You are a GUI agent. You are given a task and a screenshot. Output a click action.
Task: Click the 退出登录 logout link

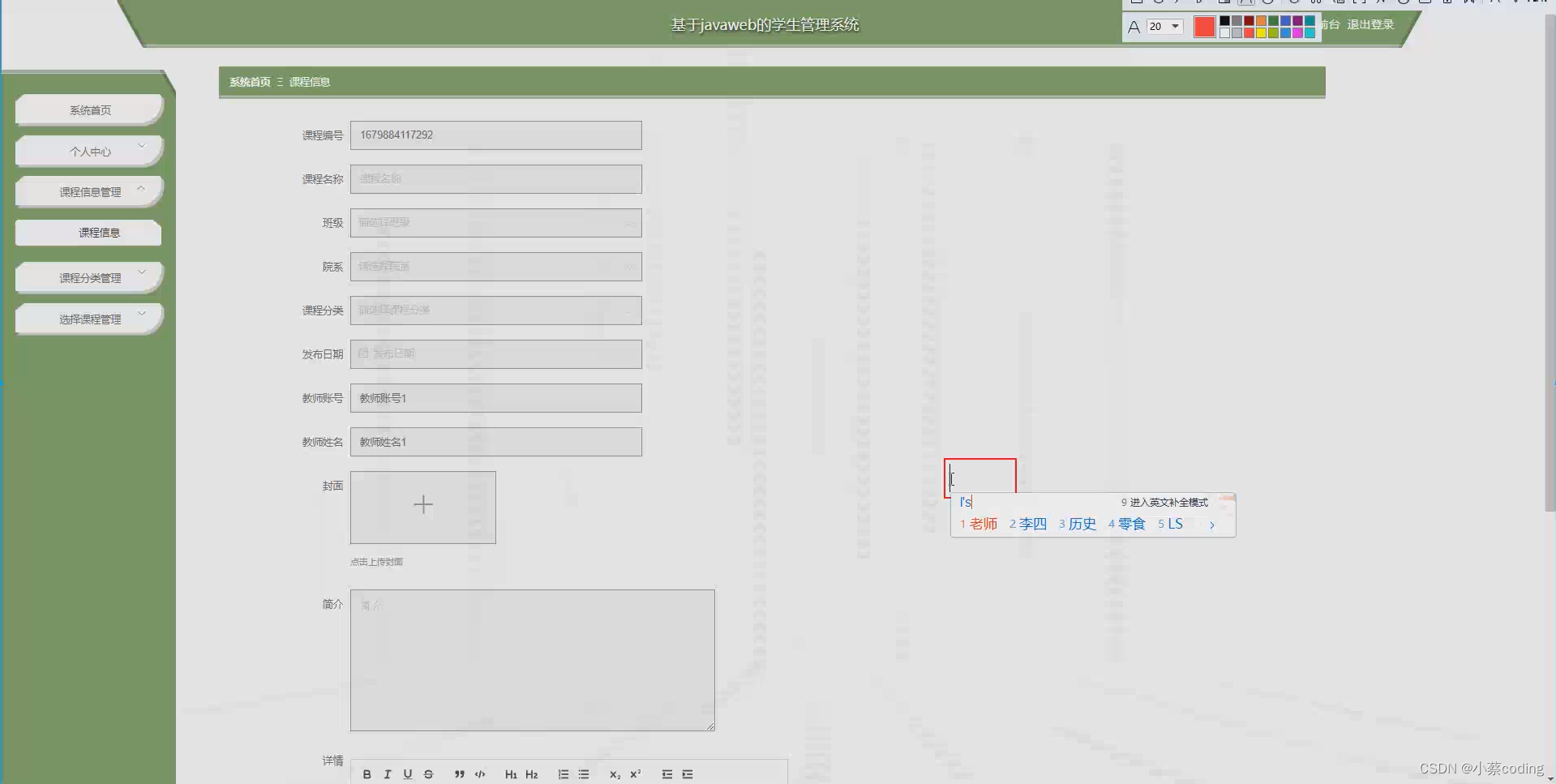point(1370,24)
